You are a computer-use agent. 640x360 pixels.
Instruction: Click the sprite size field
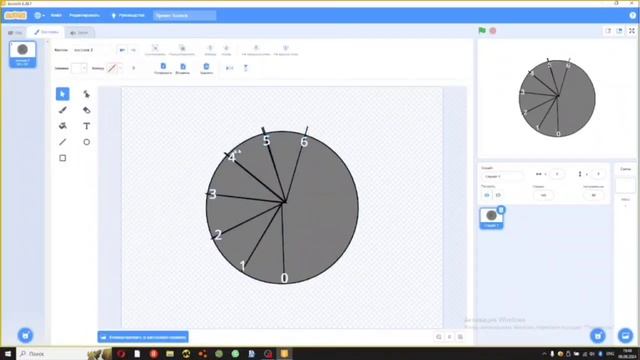[543, 195]
